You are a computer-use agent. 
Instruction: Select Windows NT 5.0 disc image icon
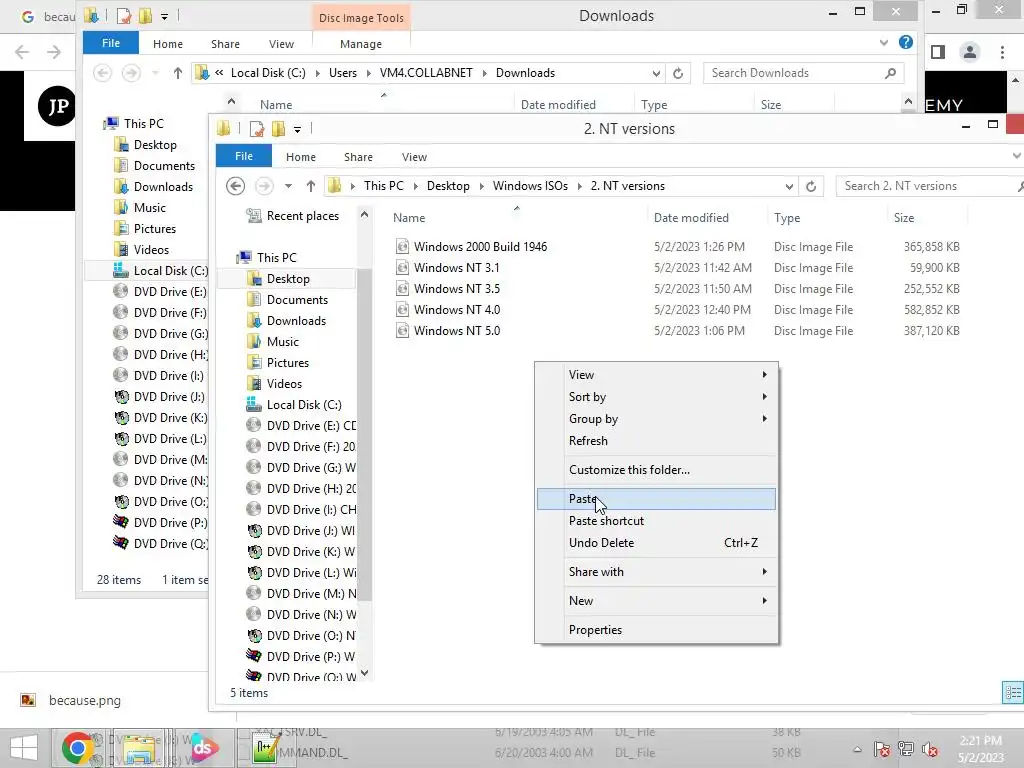tap(403, 330)
